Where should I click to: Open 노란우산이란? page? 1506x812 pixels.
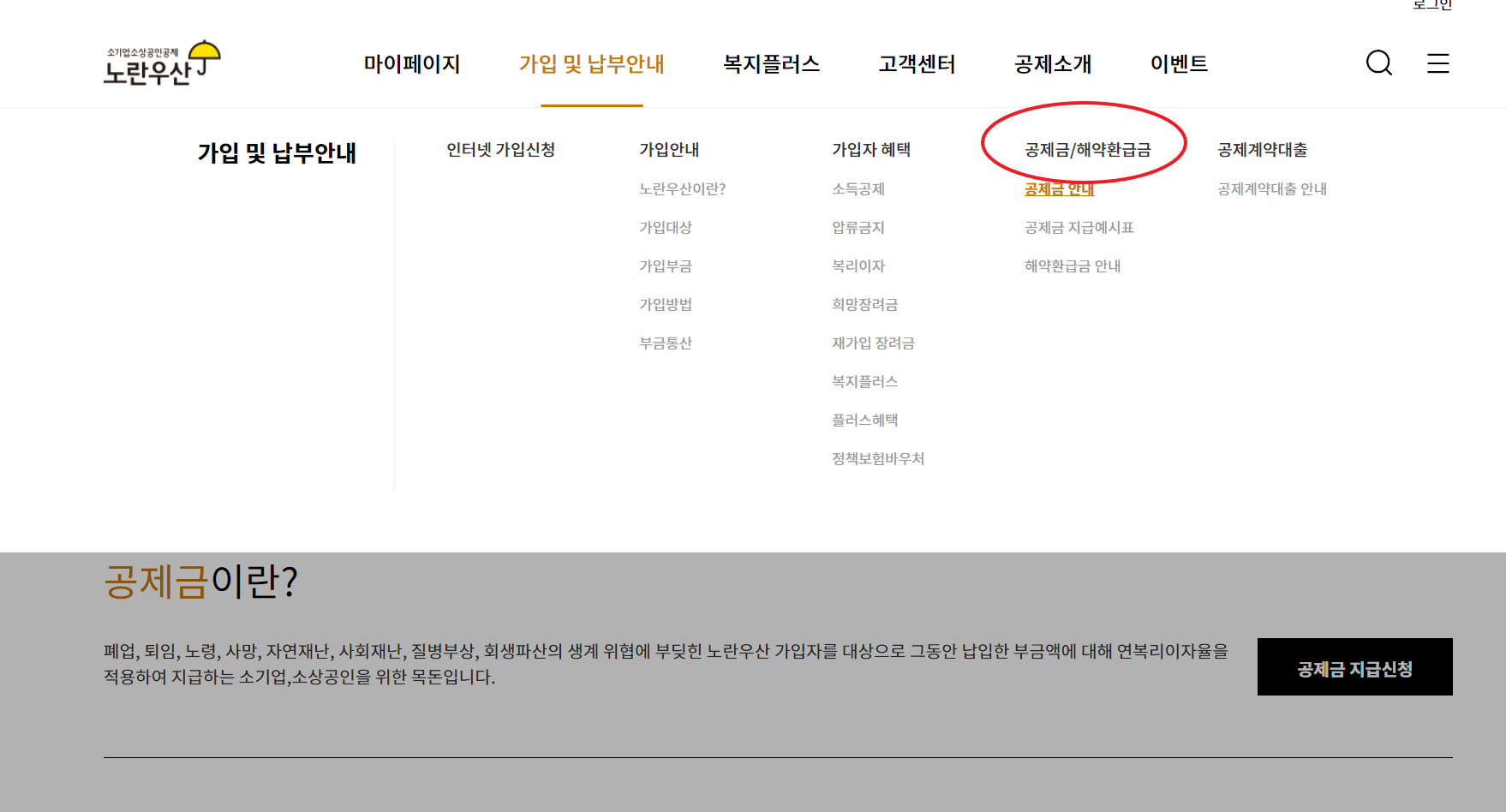(x=682, y=188)
